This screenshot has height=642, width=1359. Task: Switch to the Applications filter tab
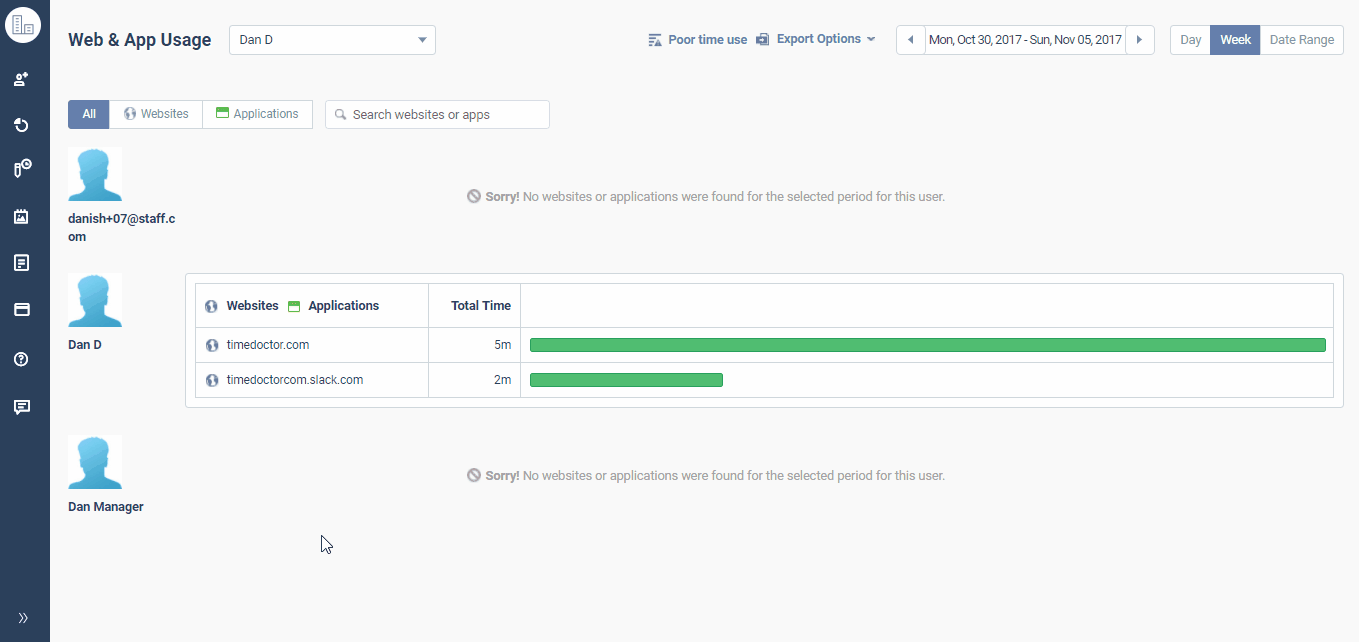257,113
